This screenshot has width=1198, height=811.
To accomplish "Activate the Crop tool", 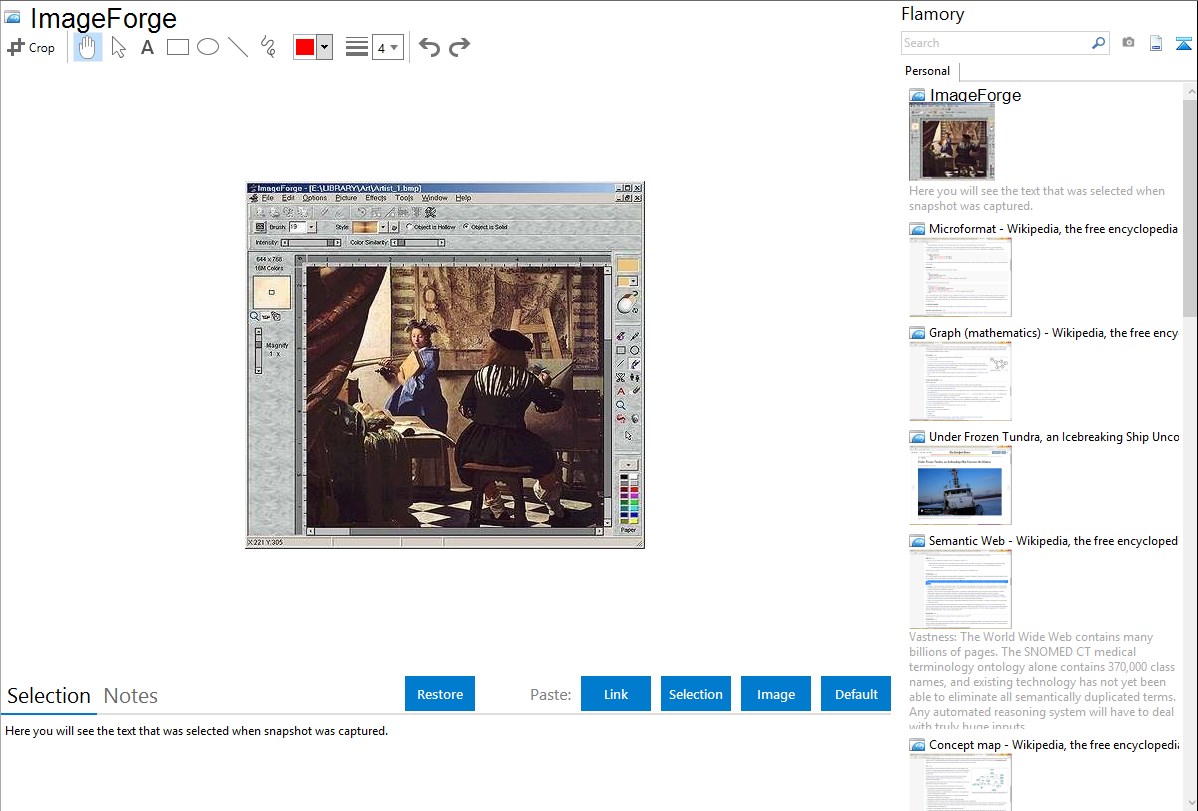I will [x=31, y=47].
